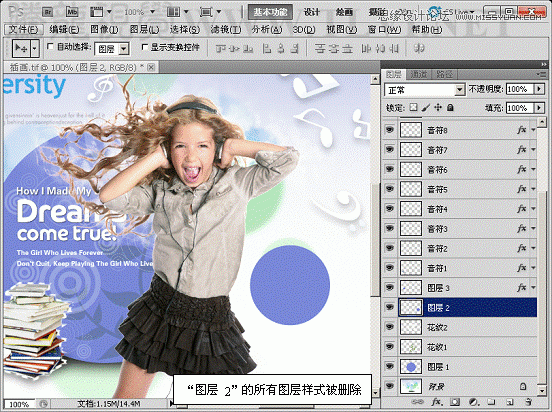The height and width of the screenshot is (412, 552).
Task: Toggle lock image pixels brush icon
Action: pos(426,107)
